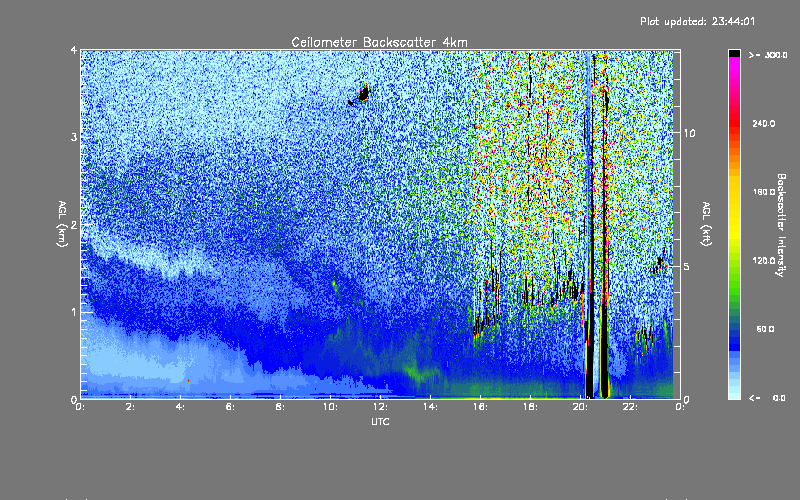Viewport: 800px width, 500px height.
Task: Click the '60.0' colorbar value
Action: click(x=765, y=329)
